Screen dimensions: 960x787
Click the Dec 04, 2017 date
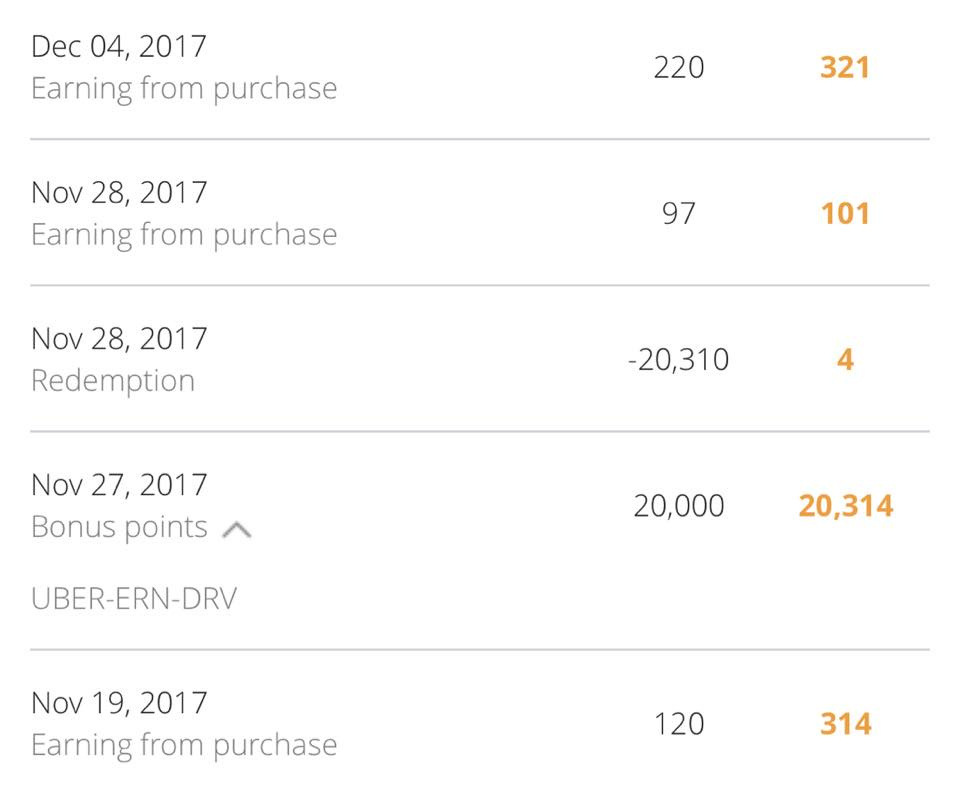(119, 46)
